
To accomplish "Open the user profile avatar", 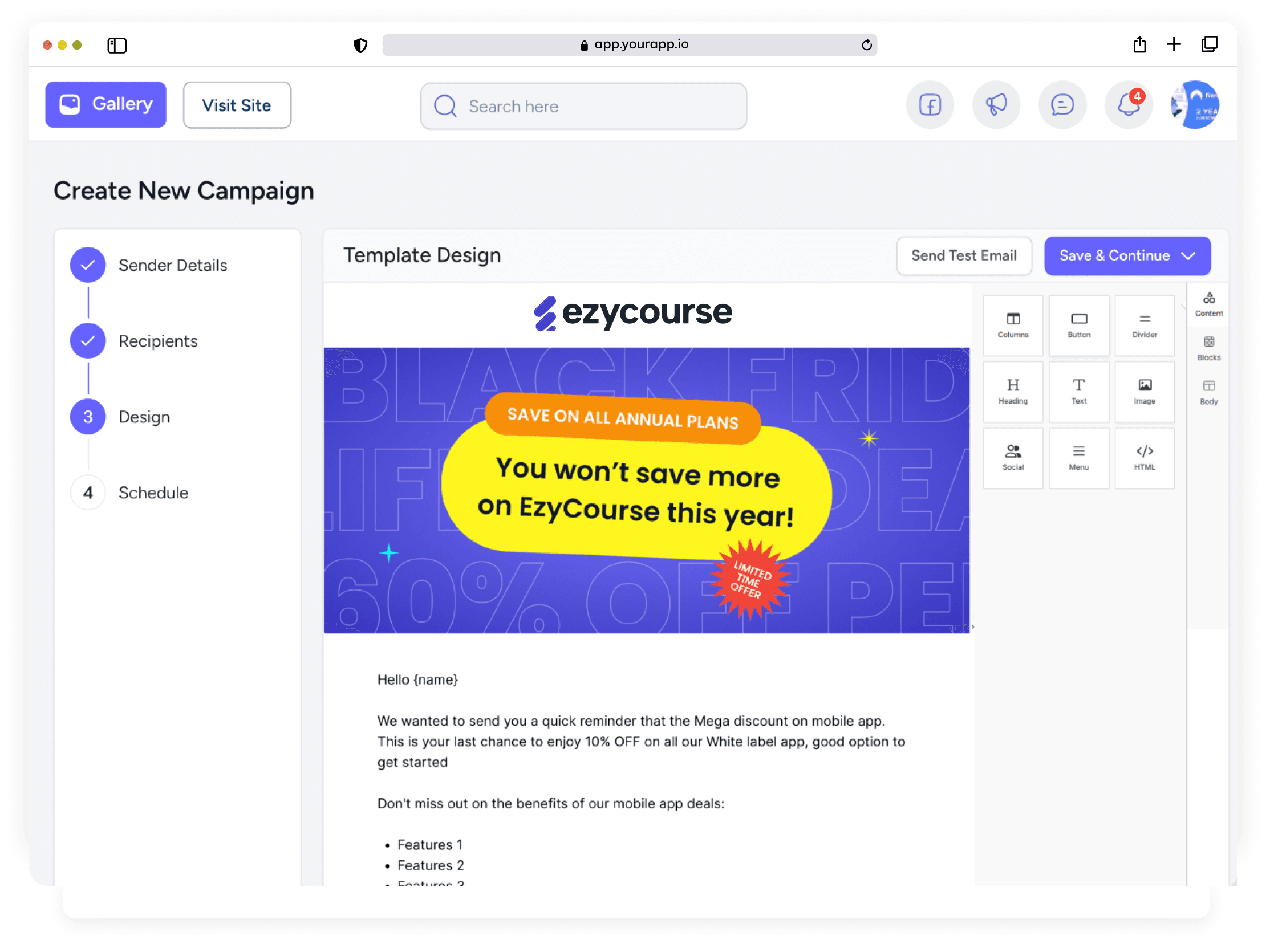I will click(x=1195, y=105).
